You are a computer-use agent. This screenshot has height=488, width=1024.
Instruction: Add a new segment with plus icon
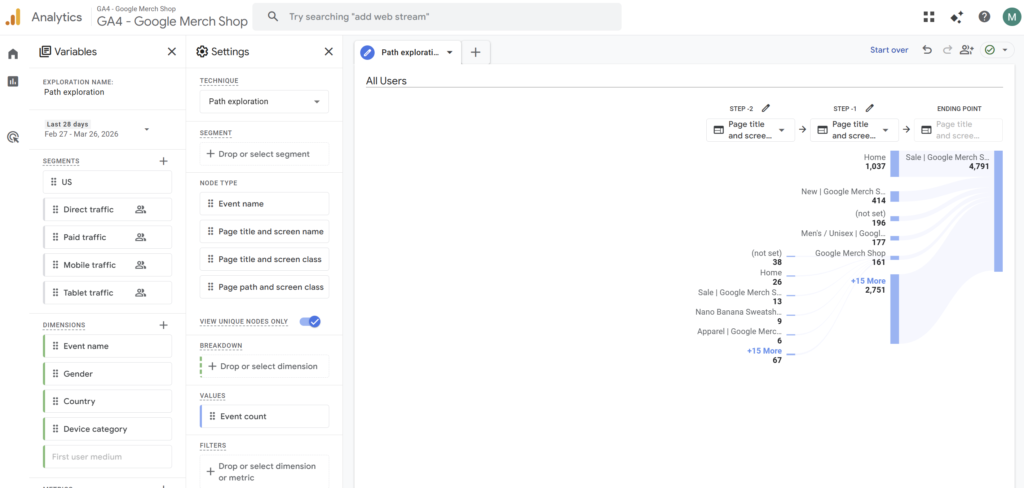164,161
